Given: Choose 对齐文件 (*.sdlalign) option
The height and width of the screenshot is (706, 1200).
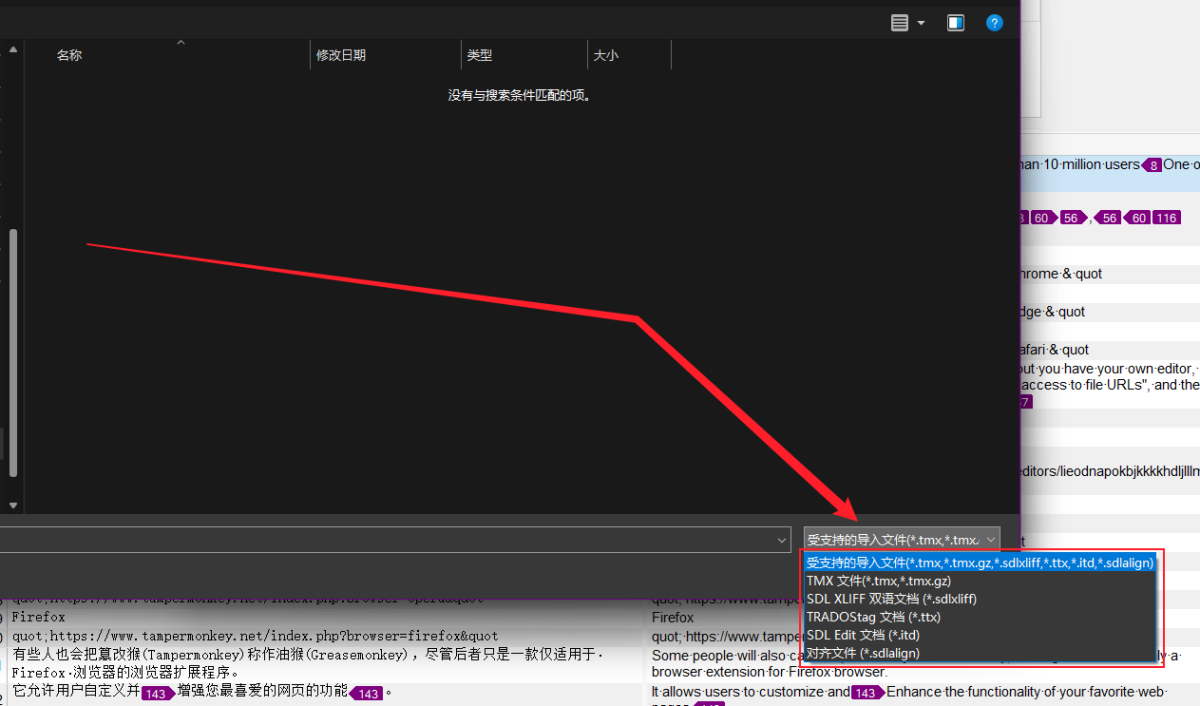Looking at the screenshot, I should [x=863, y=653].
